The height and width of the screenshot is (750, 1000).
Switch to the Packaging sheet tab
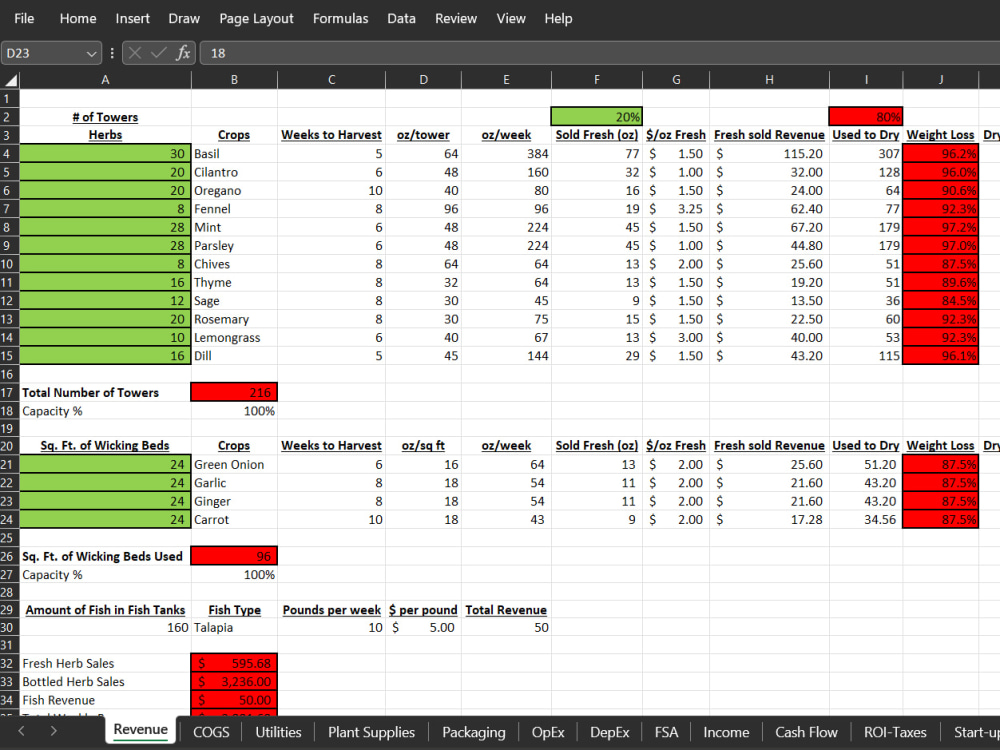[473, 731]
